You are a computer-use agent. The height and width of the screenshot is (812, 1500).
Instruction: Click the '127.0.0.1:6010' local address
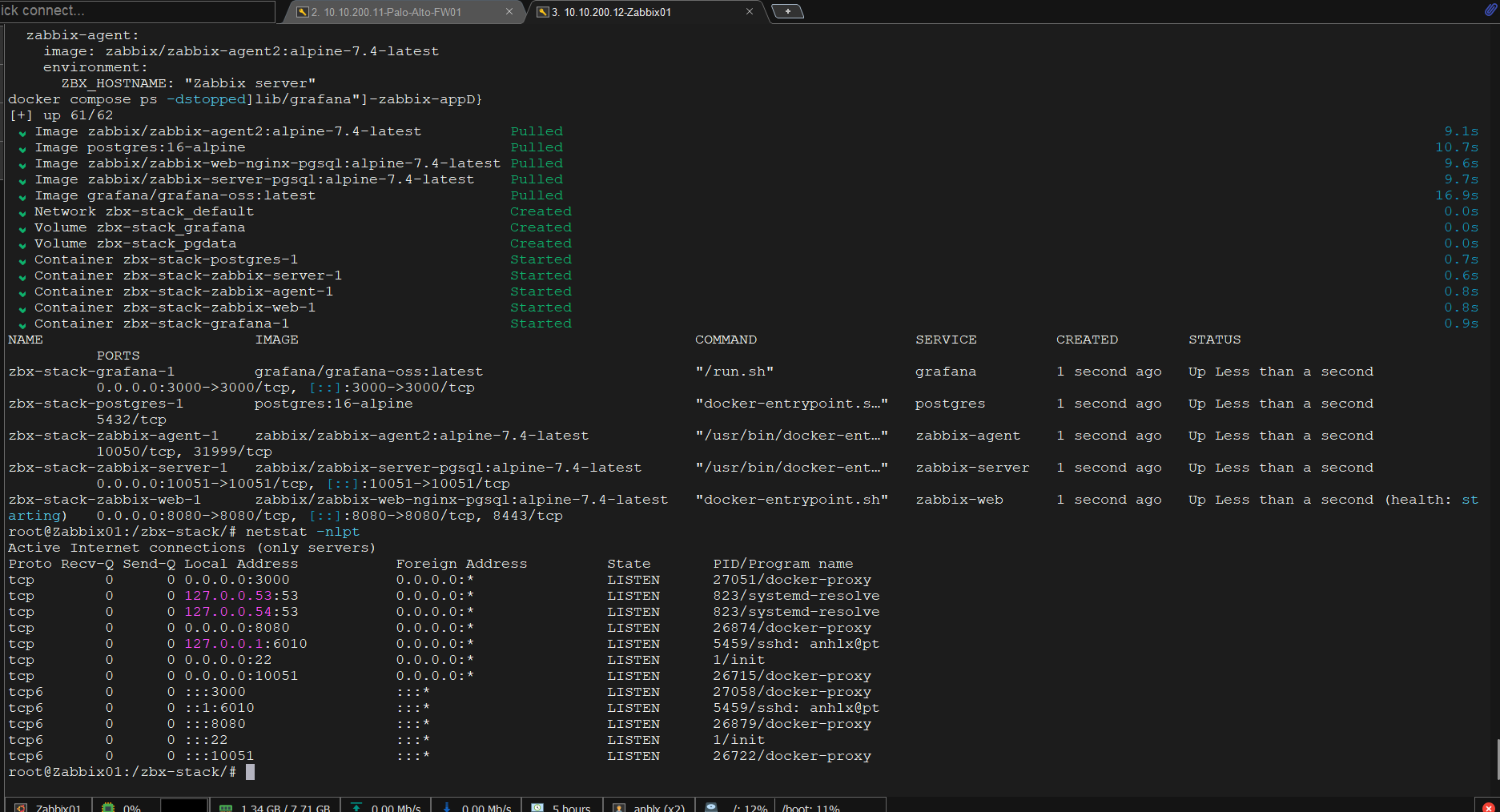click(246, 644)
